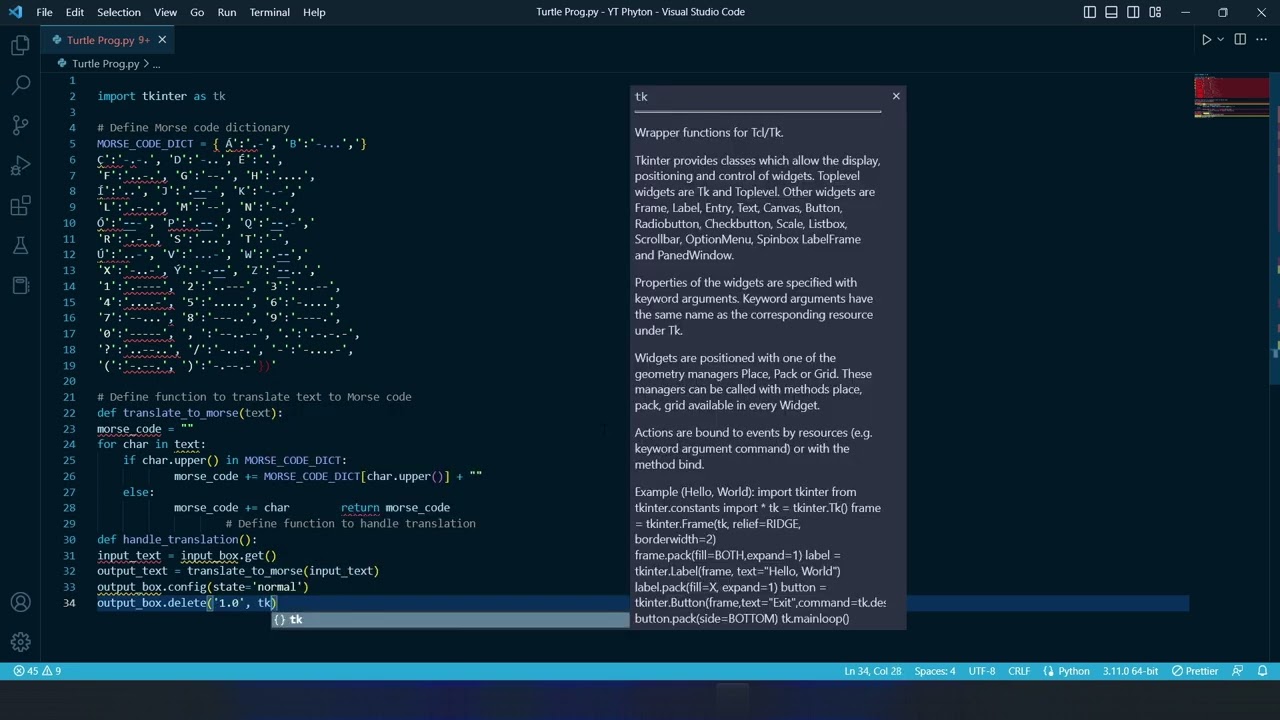This screenshot has width=1280, height=720.
Task: Run the Python file with play button
Action: 1206,40
